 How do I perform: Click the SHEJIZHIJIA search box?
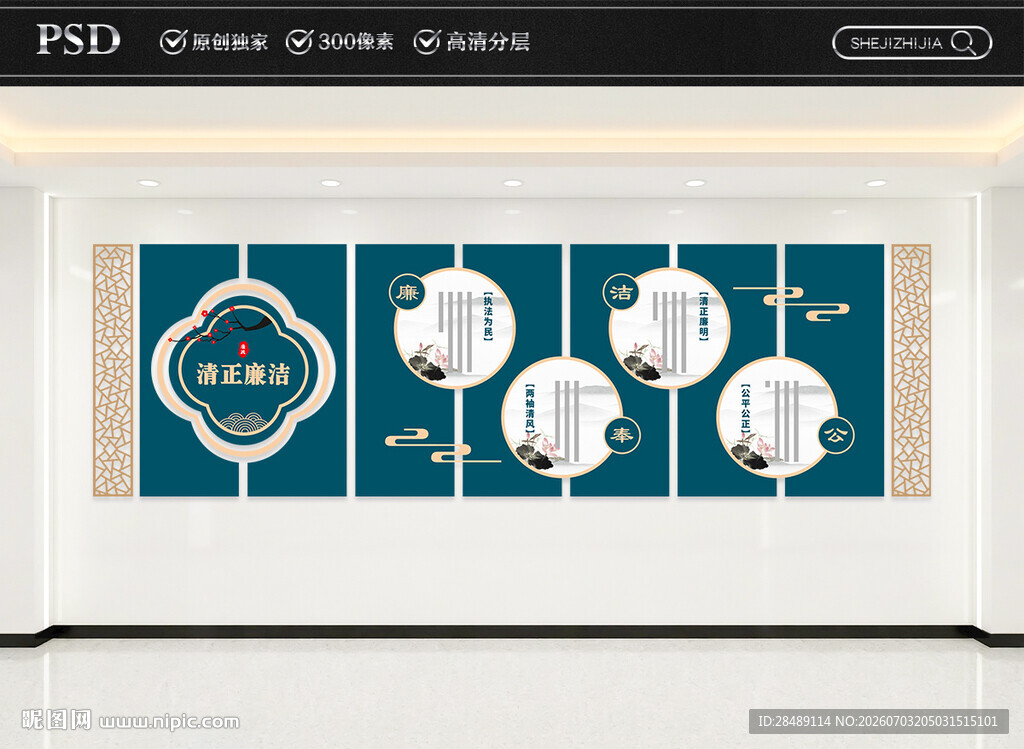(912, 43)
